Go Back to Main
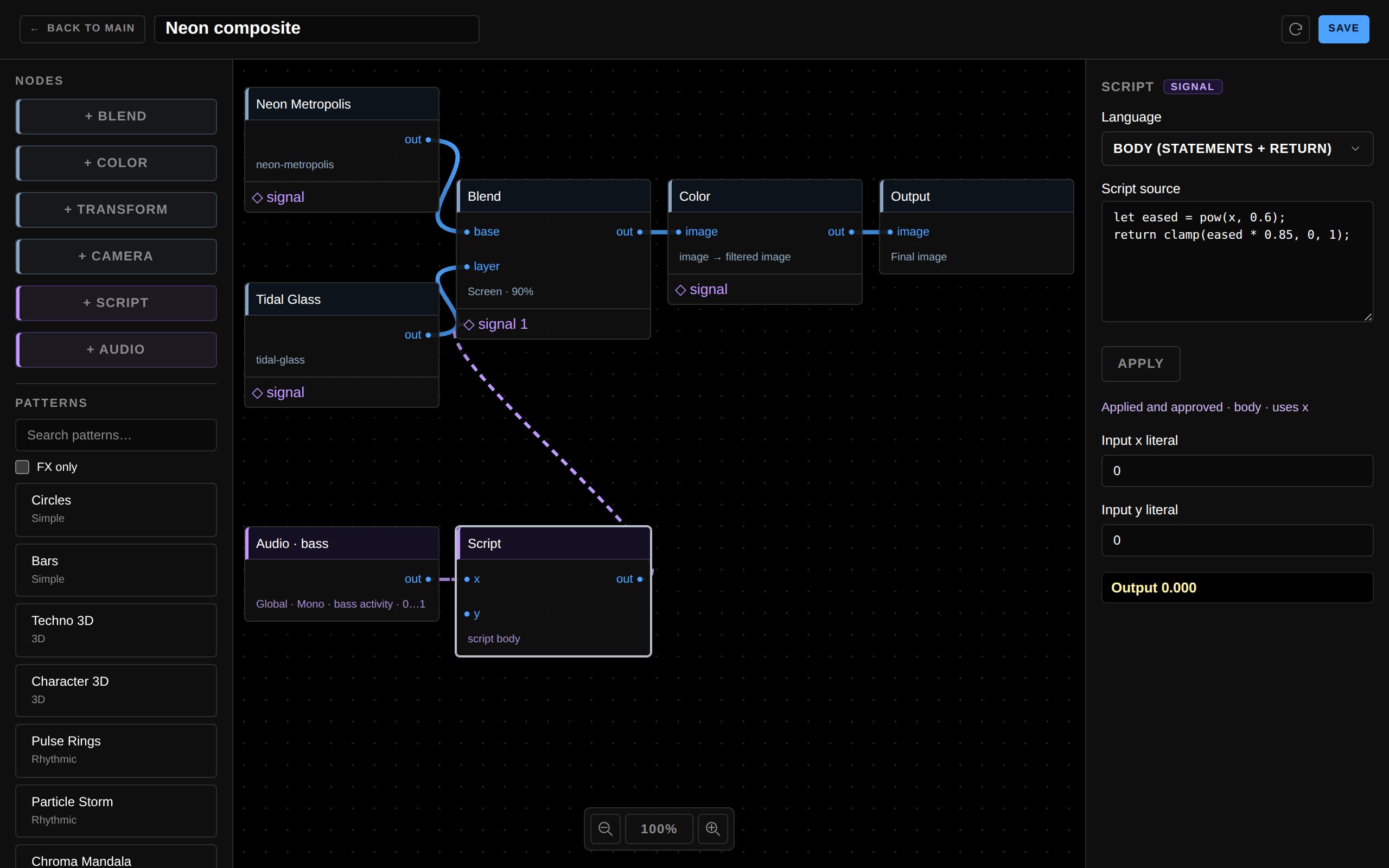1389x868 pixels. point(82,29)
